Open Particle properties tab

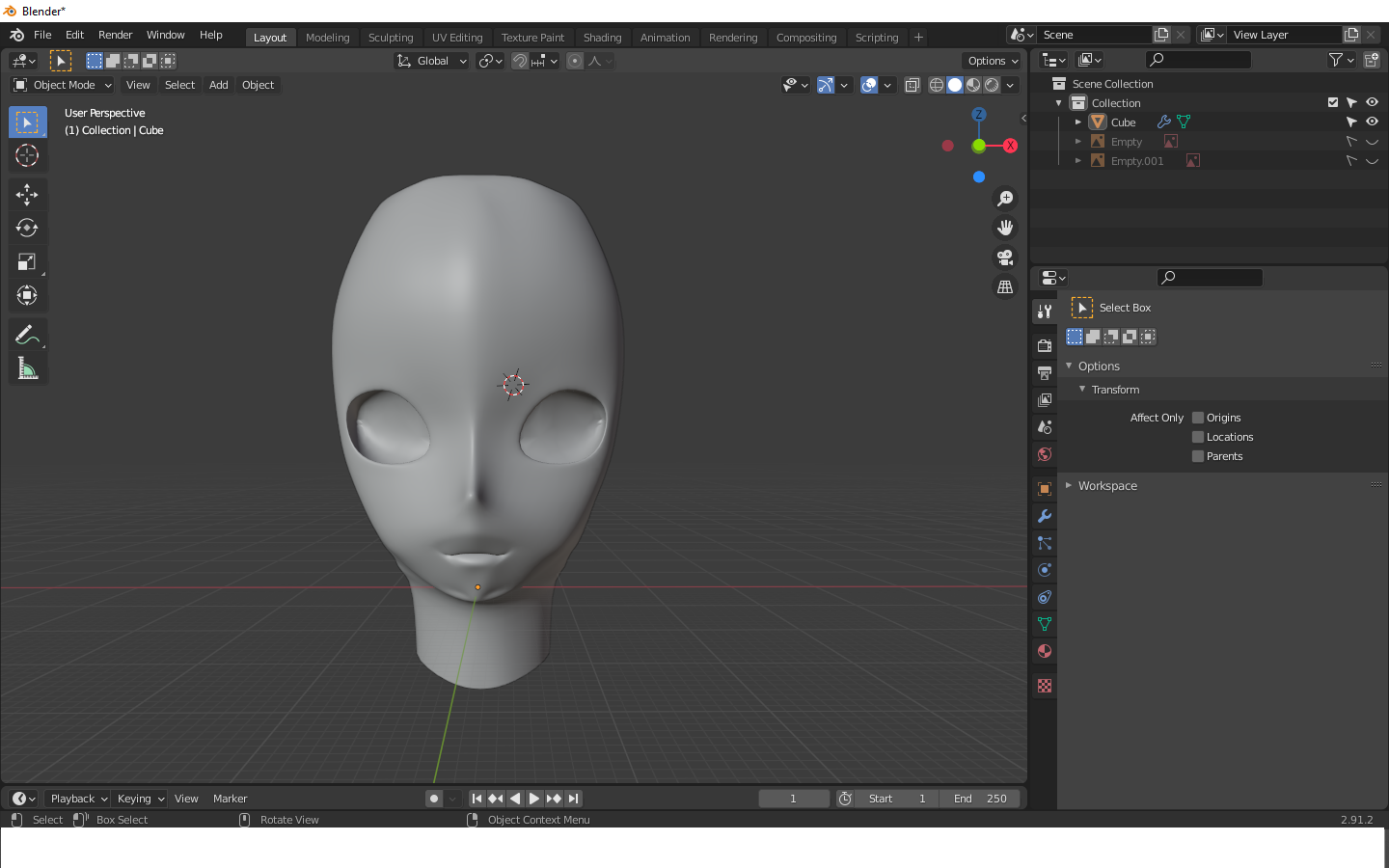[1045, 543]
